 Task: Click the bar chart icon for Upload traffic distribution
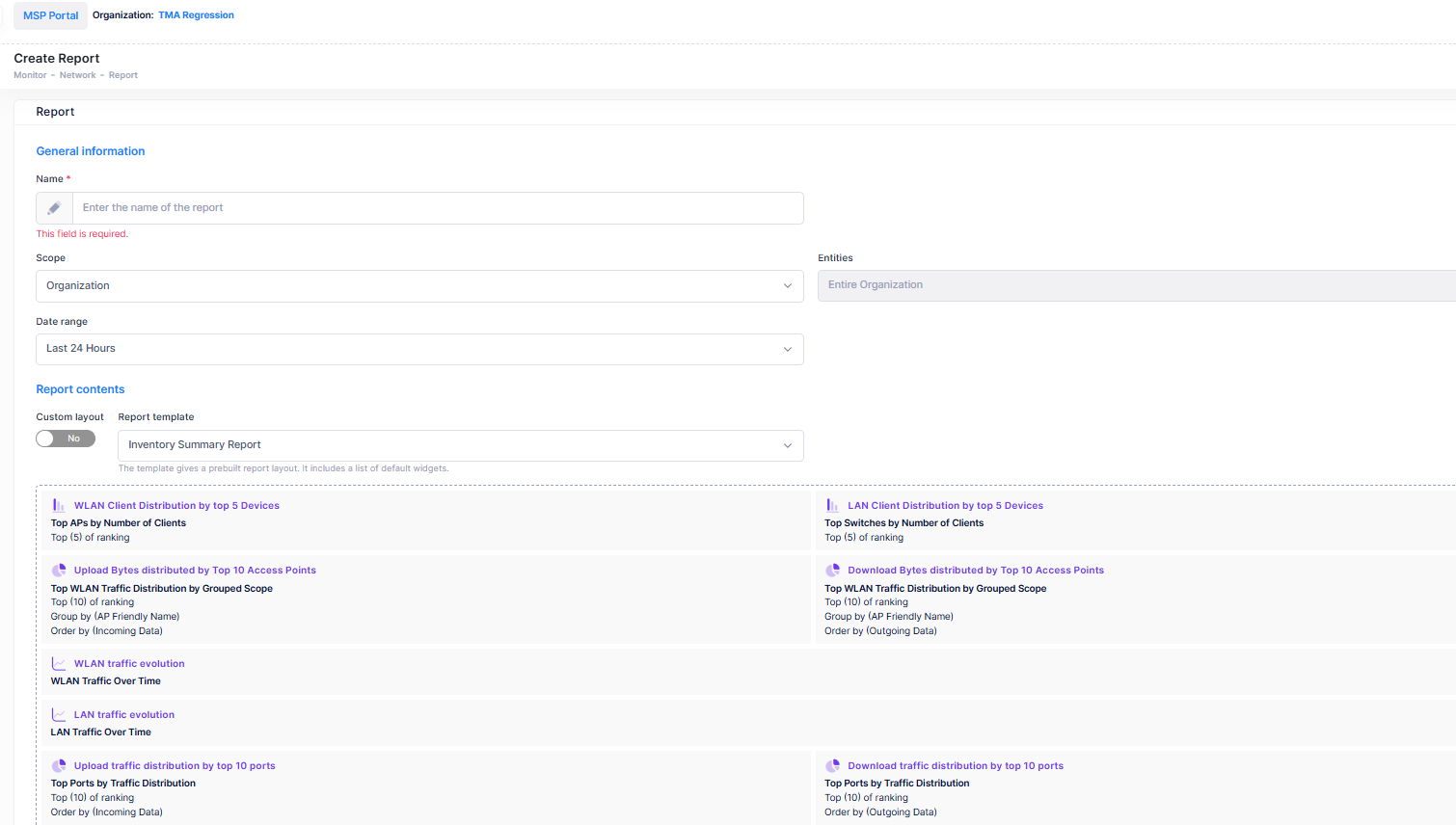tap(58, 764)
